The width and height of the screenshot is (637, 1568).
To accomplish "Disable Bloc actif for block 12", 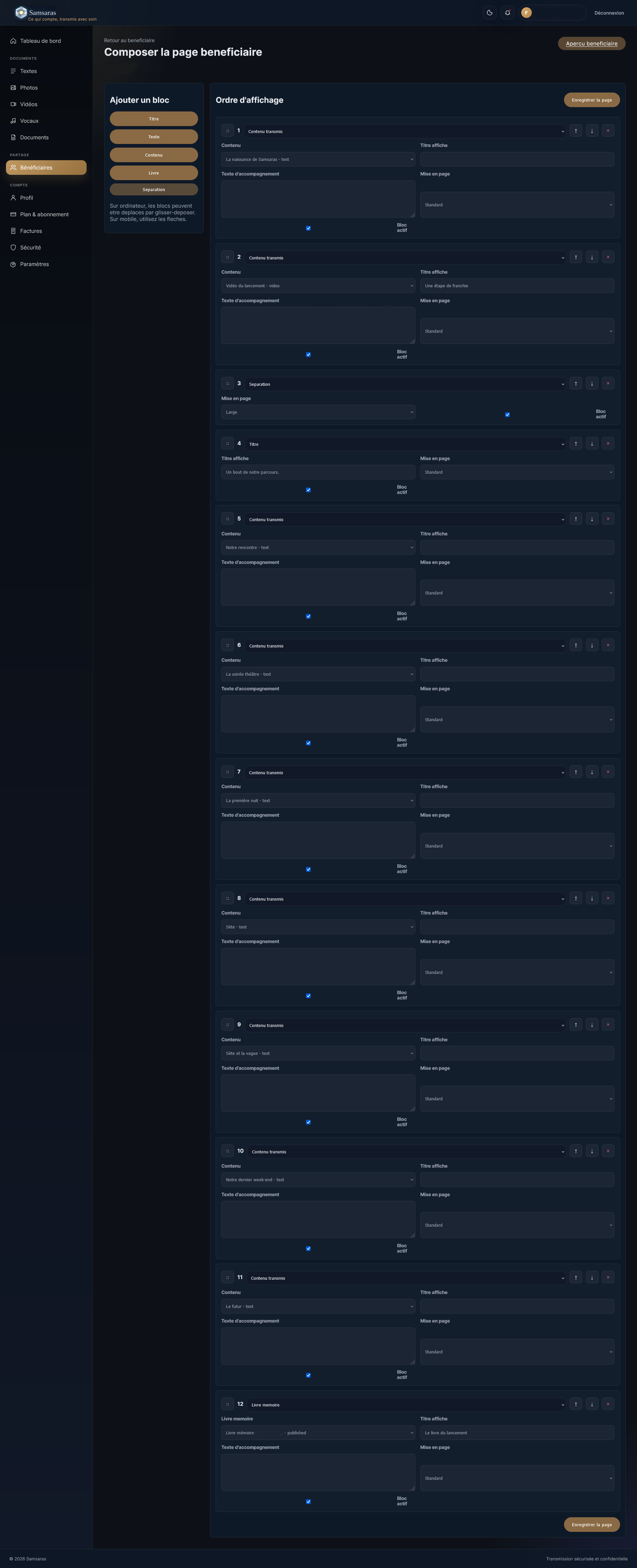I will pyautogui.click(x=308, y=1502).
